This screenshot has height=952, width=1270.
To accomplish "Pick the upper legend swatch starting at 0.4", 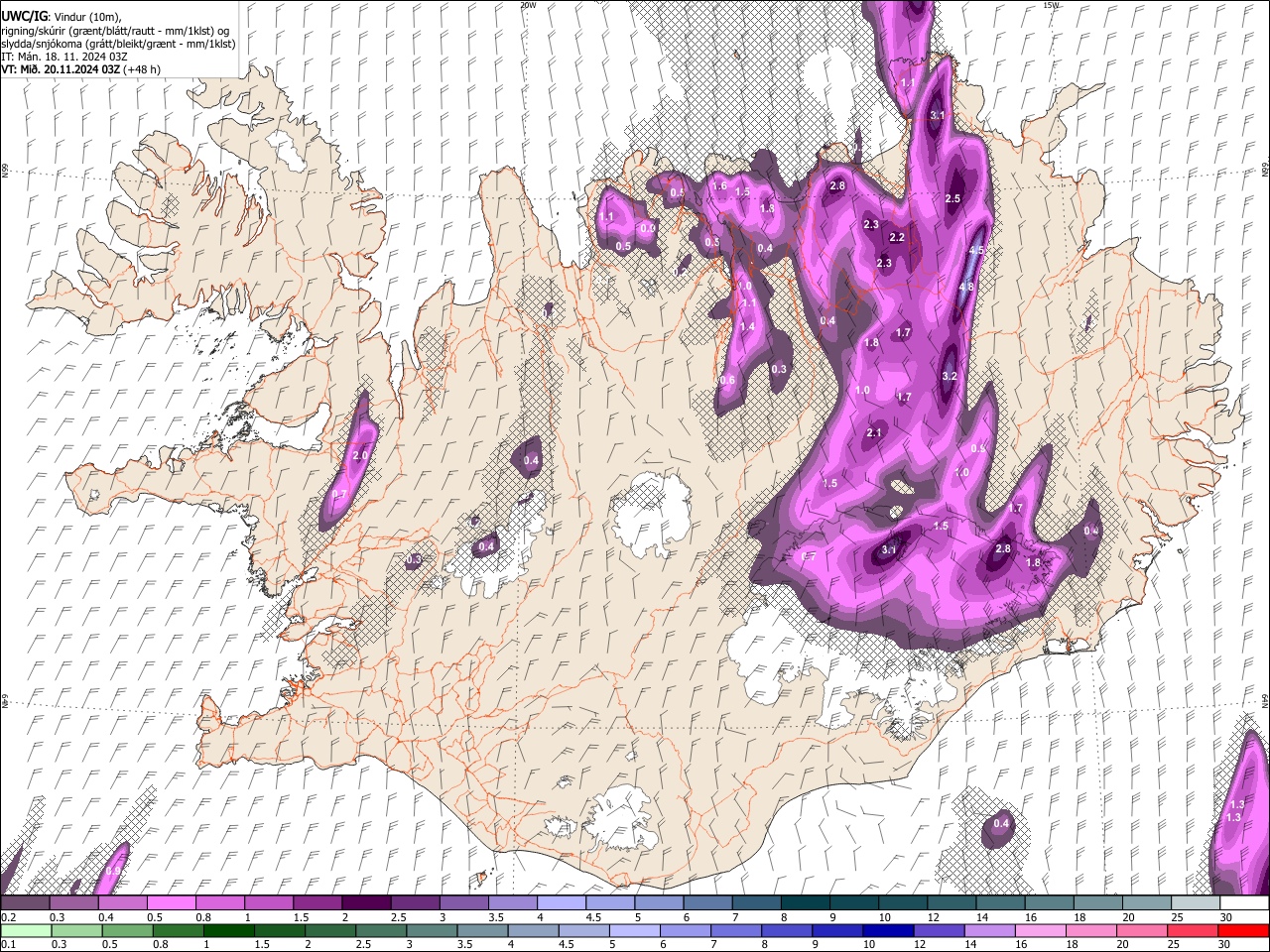I will click(x=122, y=902).
